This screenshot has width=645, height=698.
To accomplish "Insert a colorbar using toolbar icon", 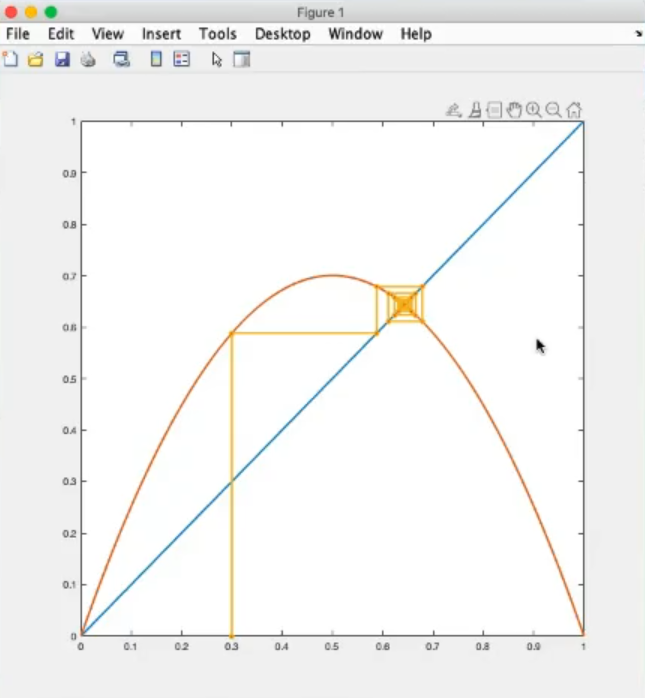I will [x=156, y=60].
